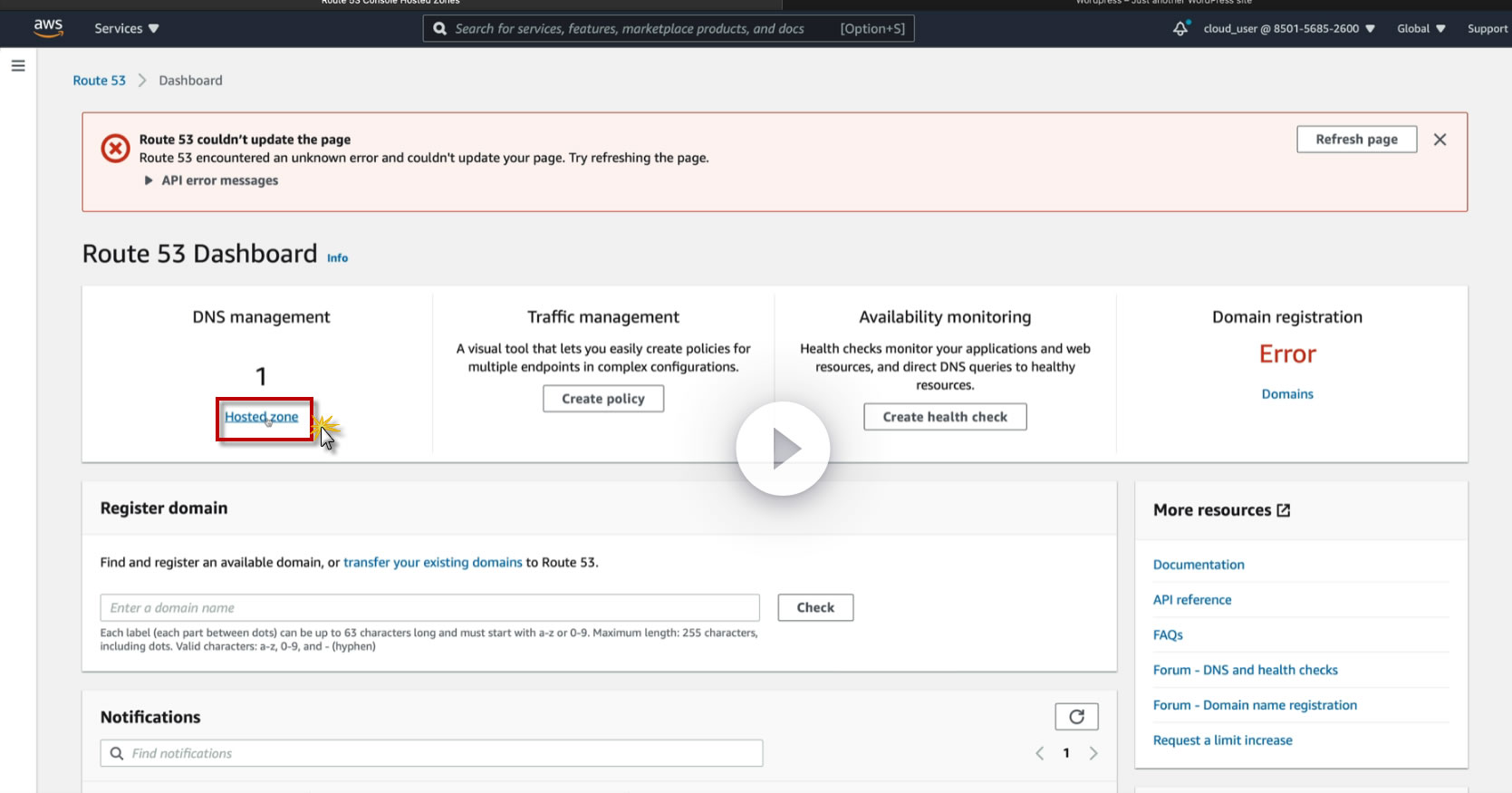Click the DNS management heading
This screenshot has width=1512, height=793.
(x=261, y=317)
